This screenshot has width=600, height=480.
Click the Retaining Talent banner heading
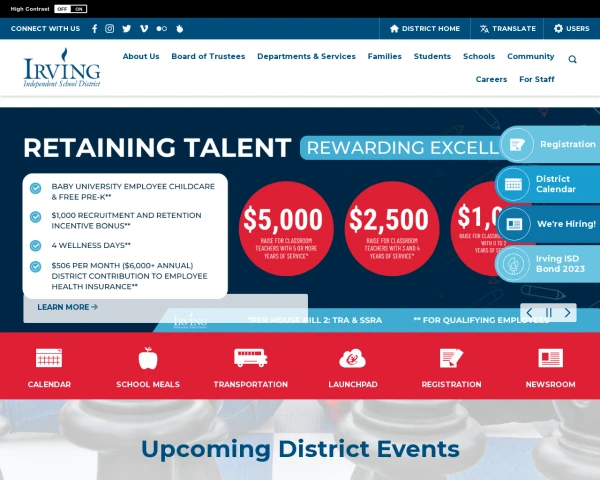tap(157, 147)
